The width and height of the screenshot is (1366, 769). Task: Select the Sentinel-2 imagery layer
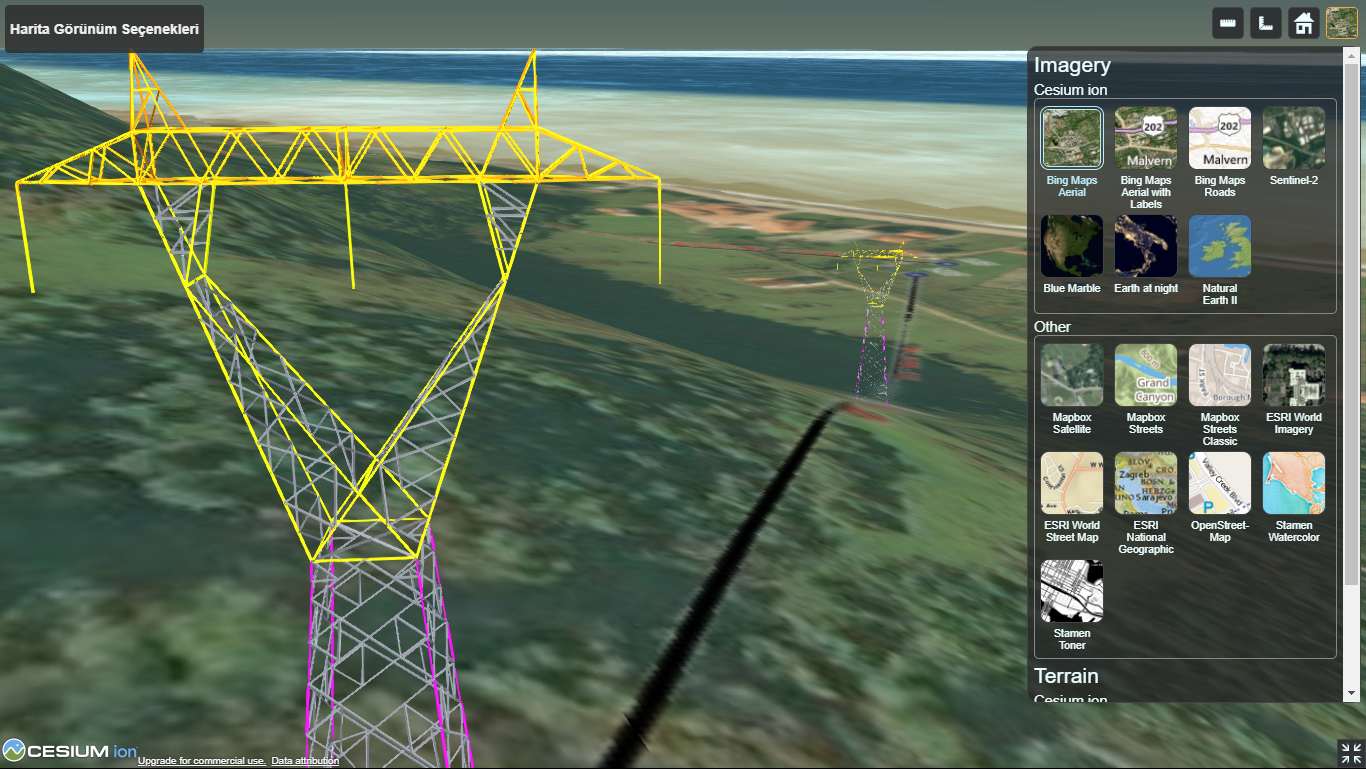click(1294, 146)
